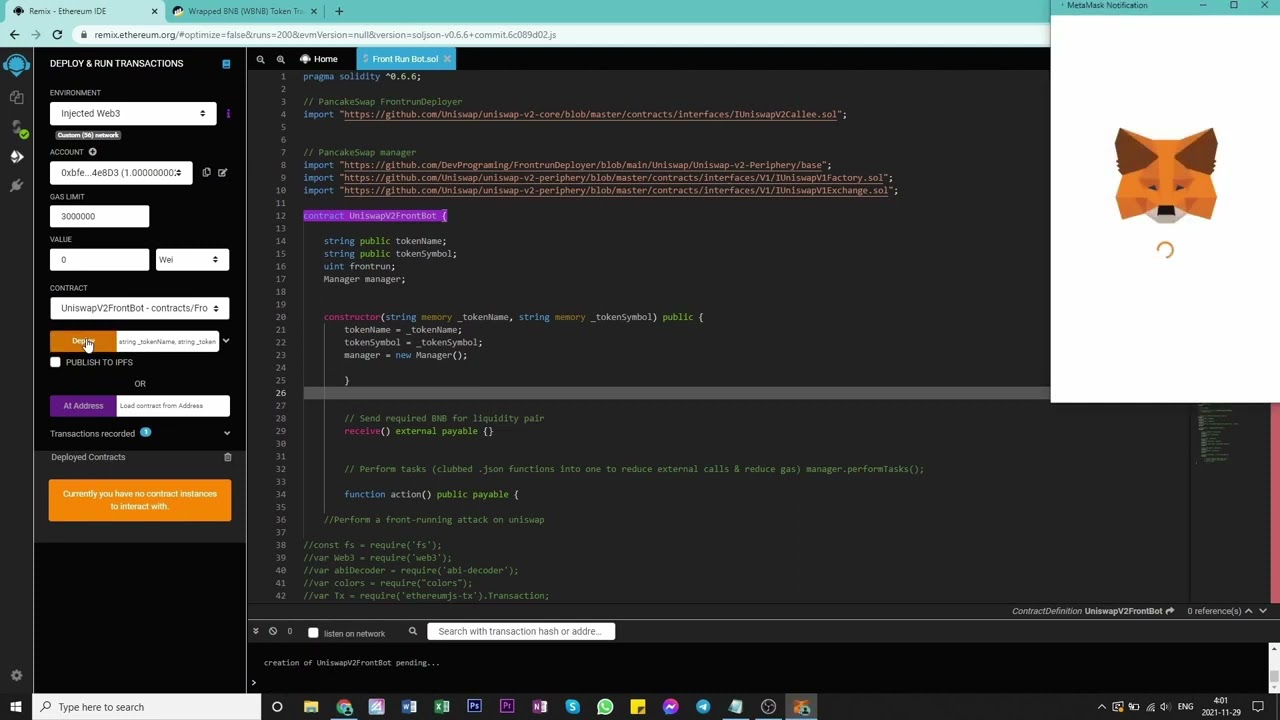This screenshot has width=1280, height=720.
Task: Open the Wei value unit dropdown
Action: pos(191,260)
